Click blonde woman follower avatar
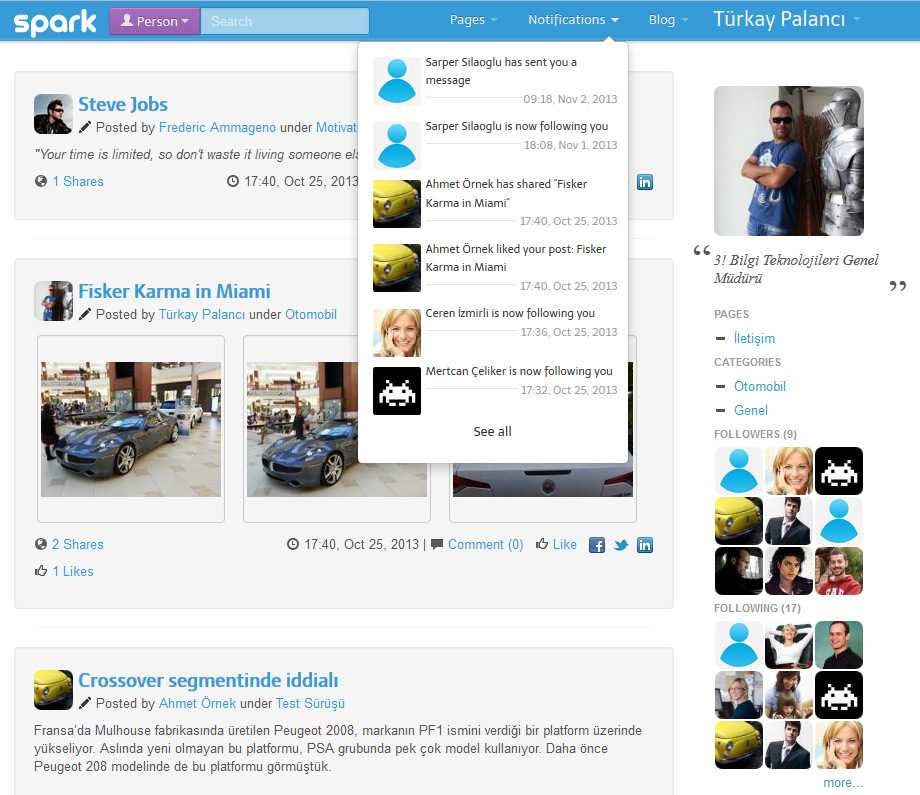The height and width of the screenshot is (795, 920). [789, 471]
